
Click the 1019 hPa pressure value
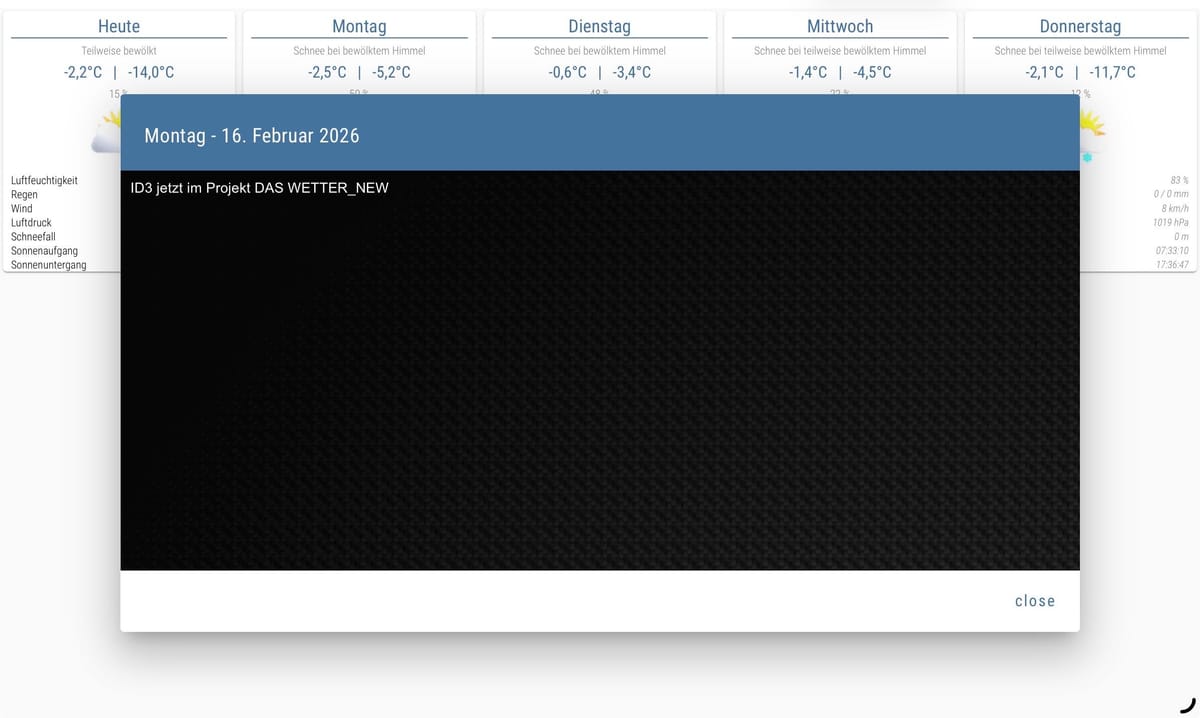click(x=1171, y=222)
